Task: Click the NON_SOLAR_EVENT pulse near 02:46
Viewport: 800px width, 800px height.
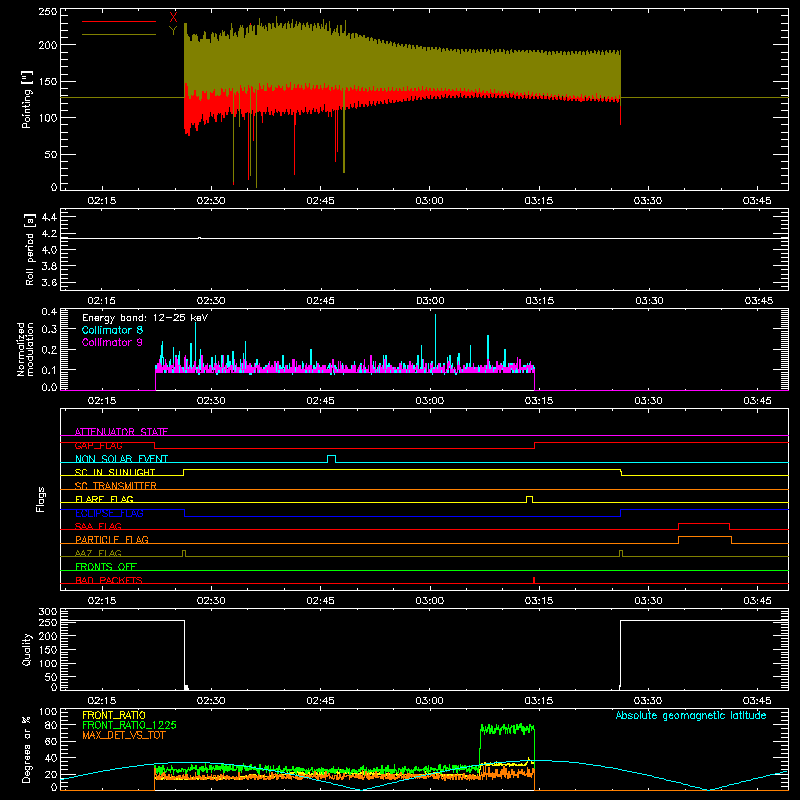Action: point(331,458)
